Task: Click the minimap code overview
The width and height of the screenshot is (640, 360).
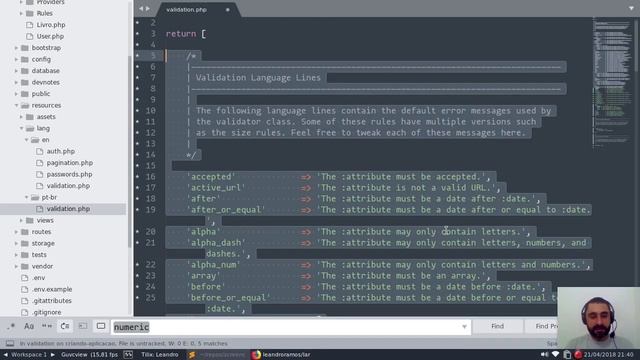Action: point(612,82)
